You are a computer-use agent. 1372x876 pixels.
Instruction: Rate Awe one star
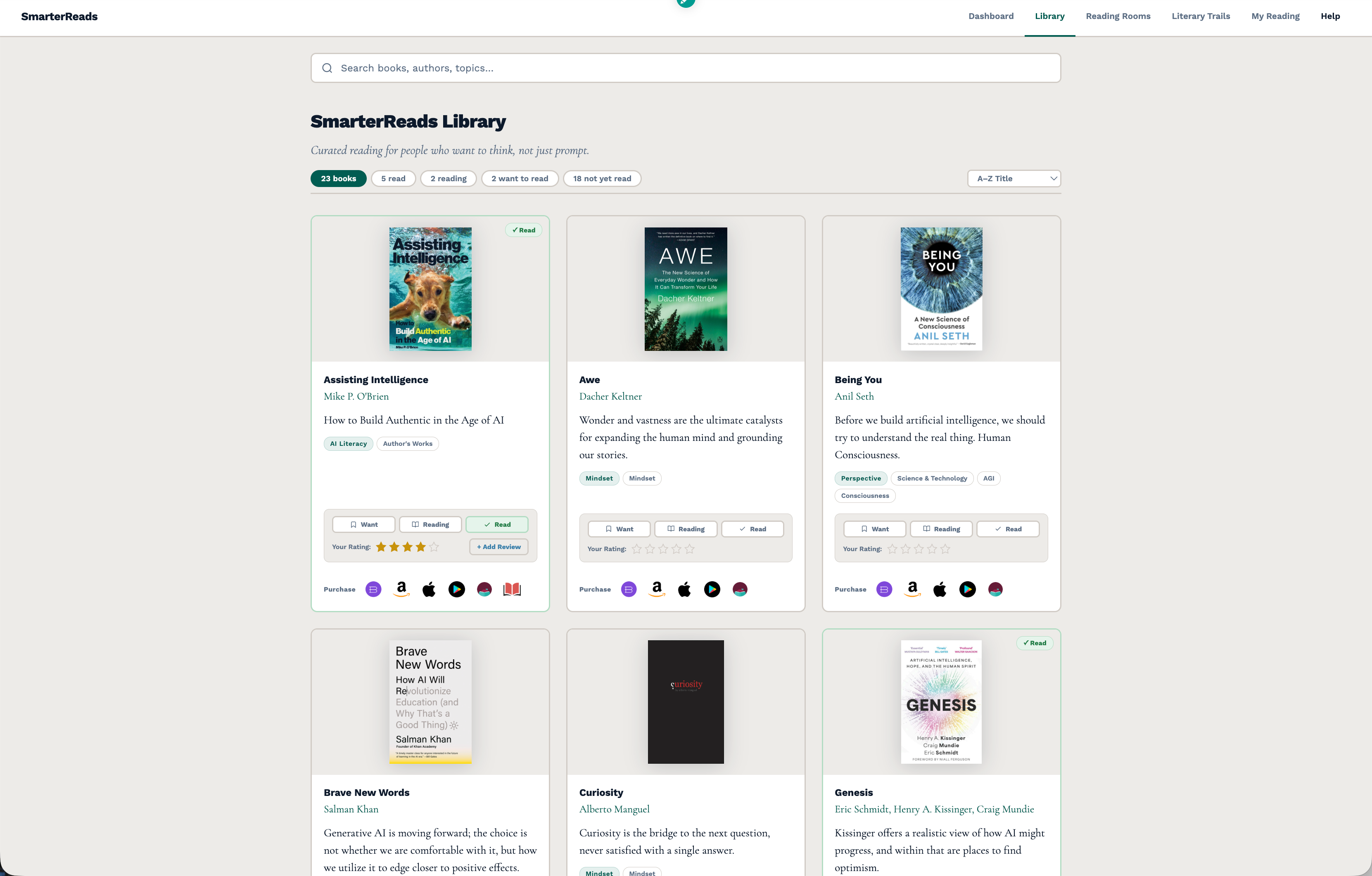pyautogui.click(x=637, y=549)
